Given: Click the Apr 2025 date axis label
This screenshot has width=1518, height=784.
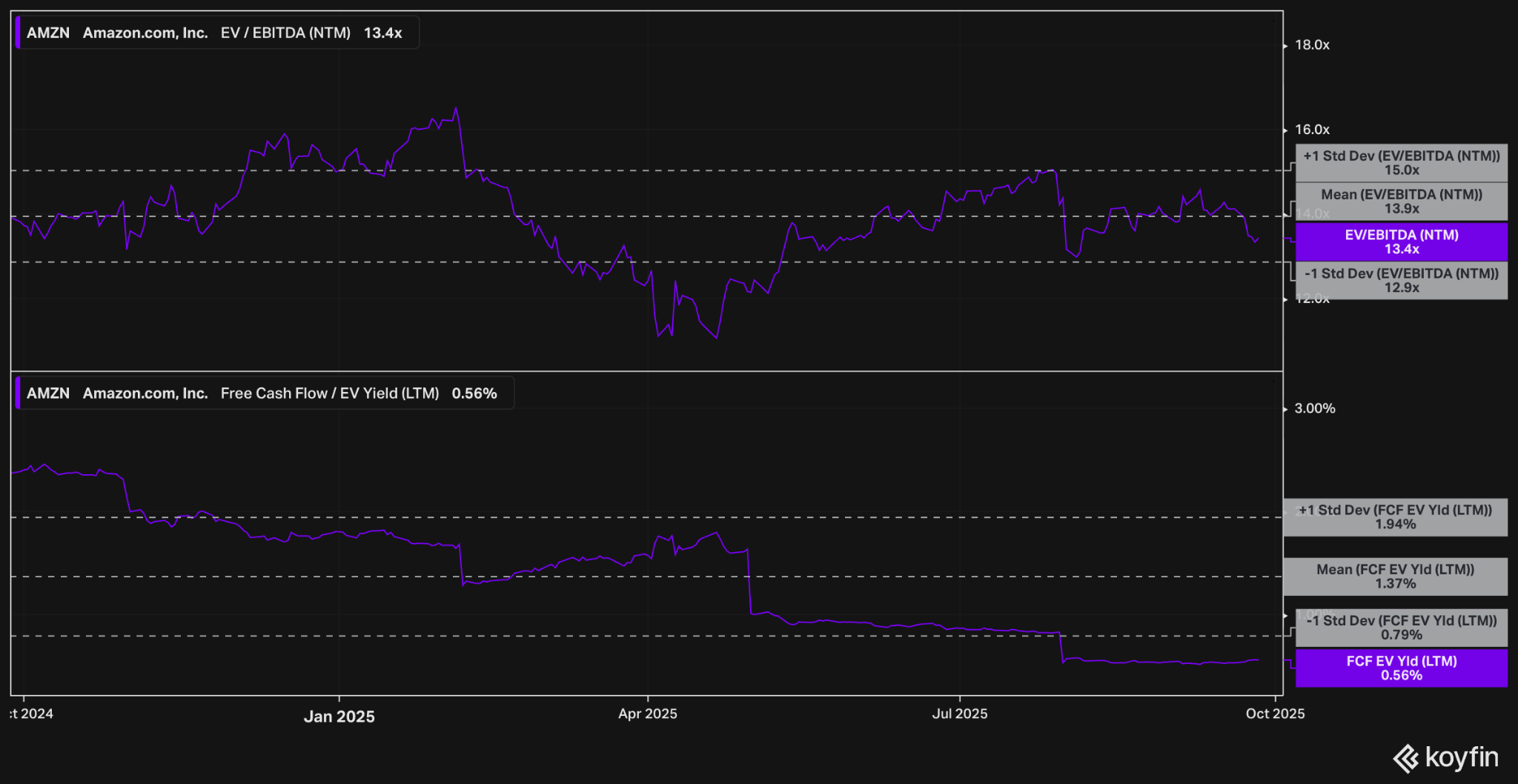Looking at the screenshot, I should (648, 714).
